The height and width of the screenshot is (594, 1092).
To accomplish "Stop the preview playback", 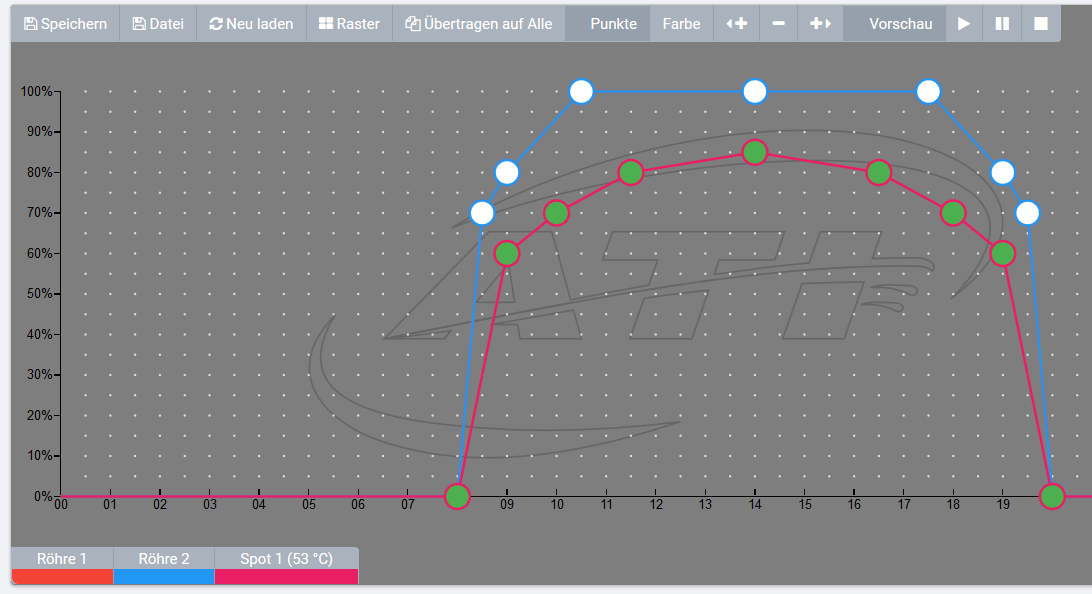I will 1041,23.
